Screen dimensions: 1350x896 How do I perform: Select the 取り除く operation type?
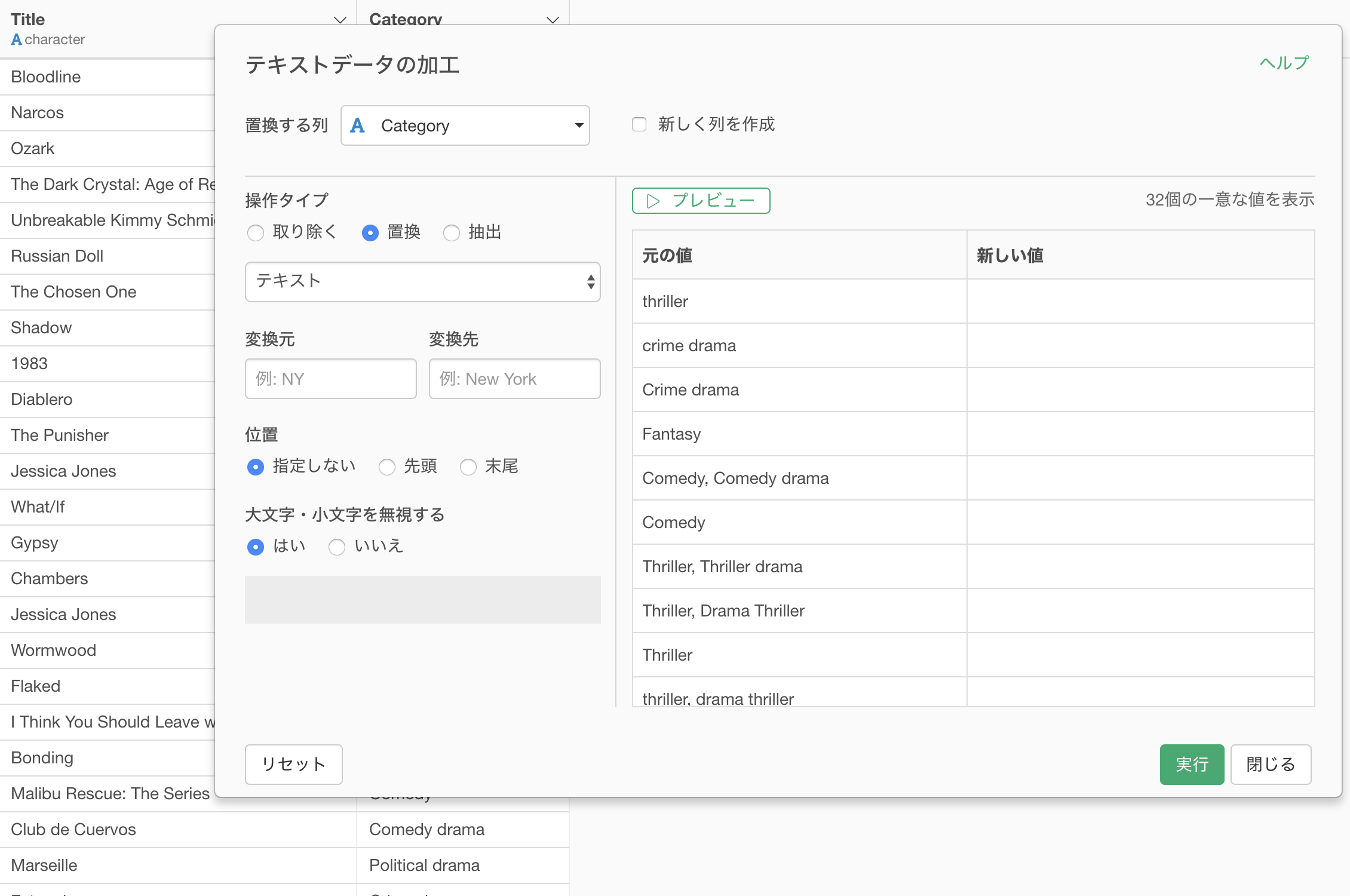click(x=256, y=232)
